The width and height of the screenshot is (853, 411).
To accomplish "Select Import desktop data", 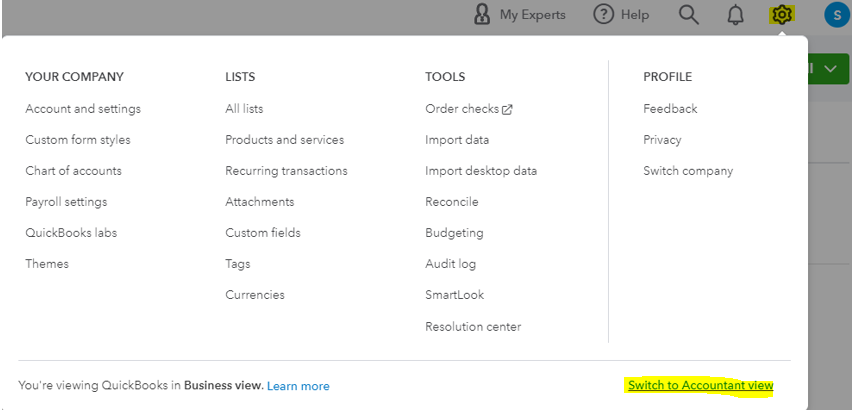I will pos(481,171).
